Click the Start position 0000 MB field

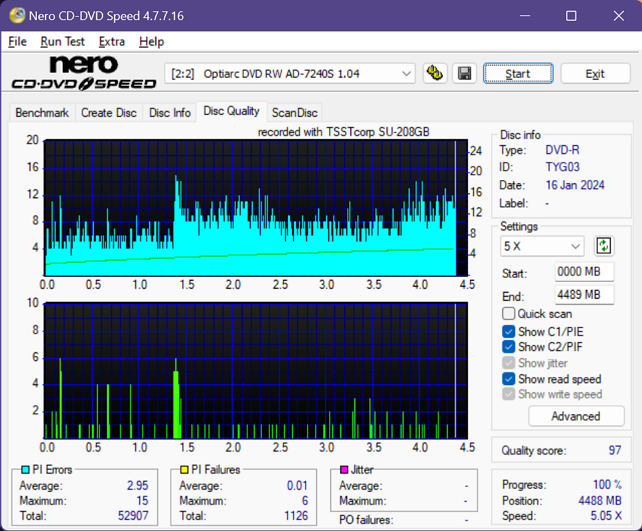click(584, 271)
